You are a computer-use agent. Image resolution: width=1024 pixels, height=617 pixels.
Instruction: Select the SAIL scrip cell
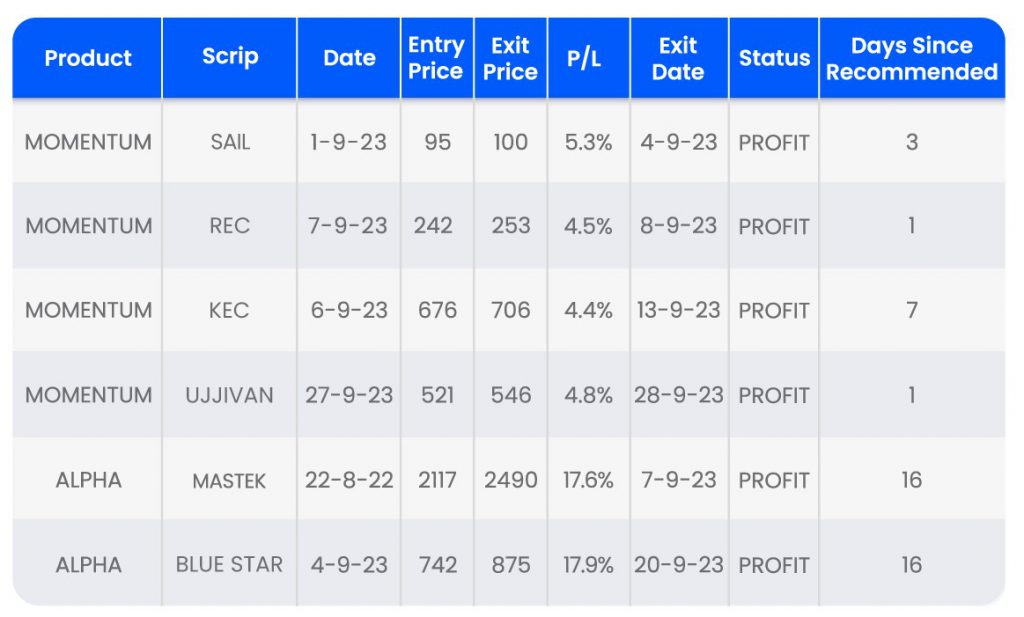point(230,142)
